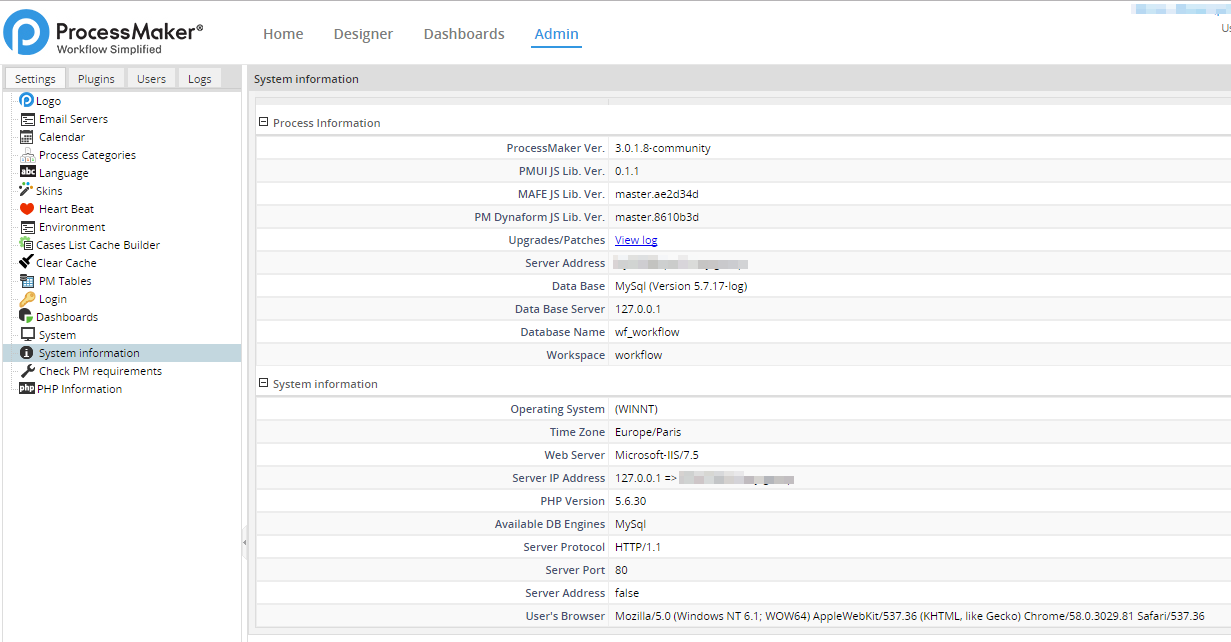Select Environment settings item
The image size is (1231, 642).
point(72,227)
